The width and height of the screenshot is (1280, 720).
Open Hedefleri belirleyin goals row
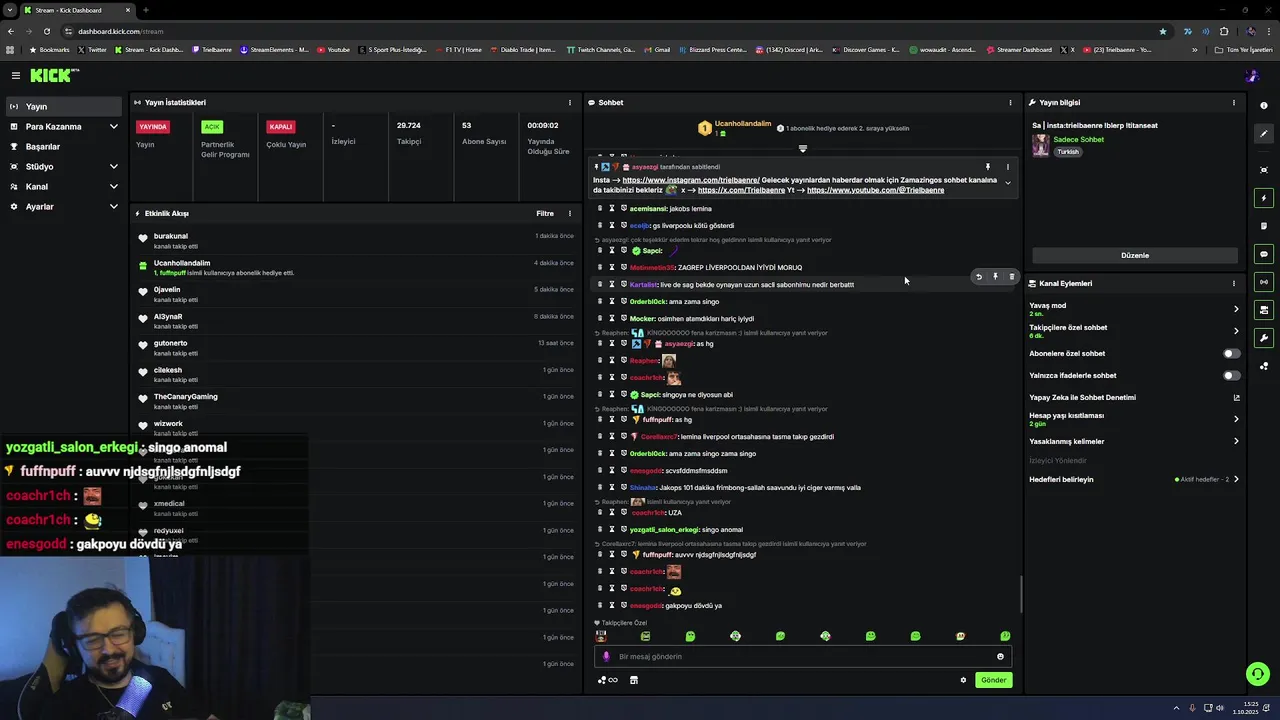pyautogui.click(x=1135, y=479)
